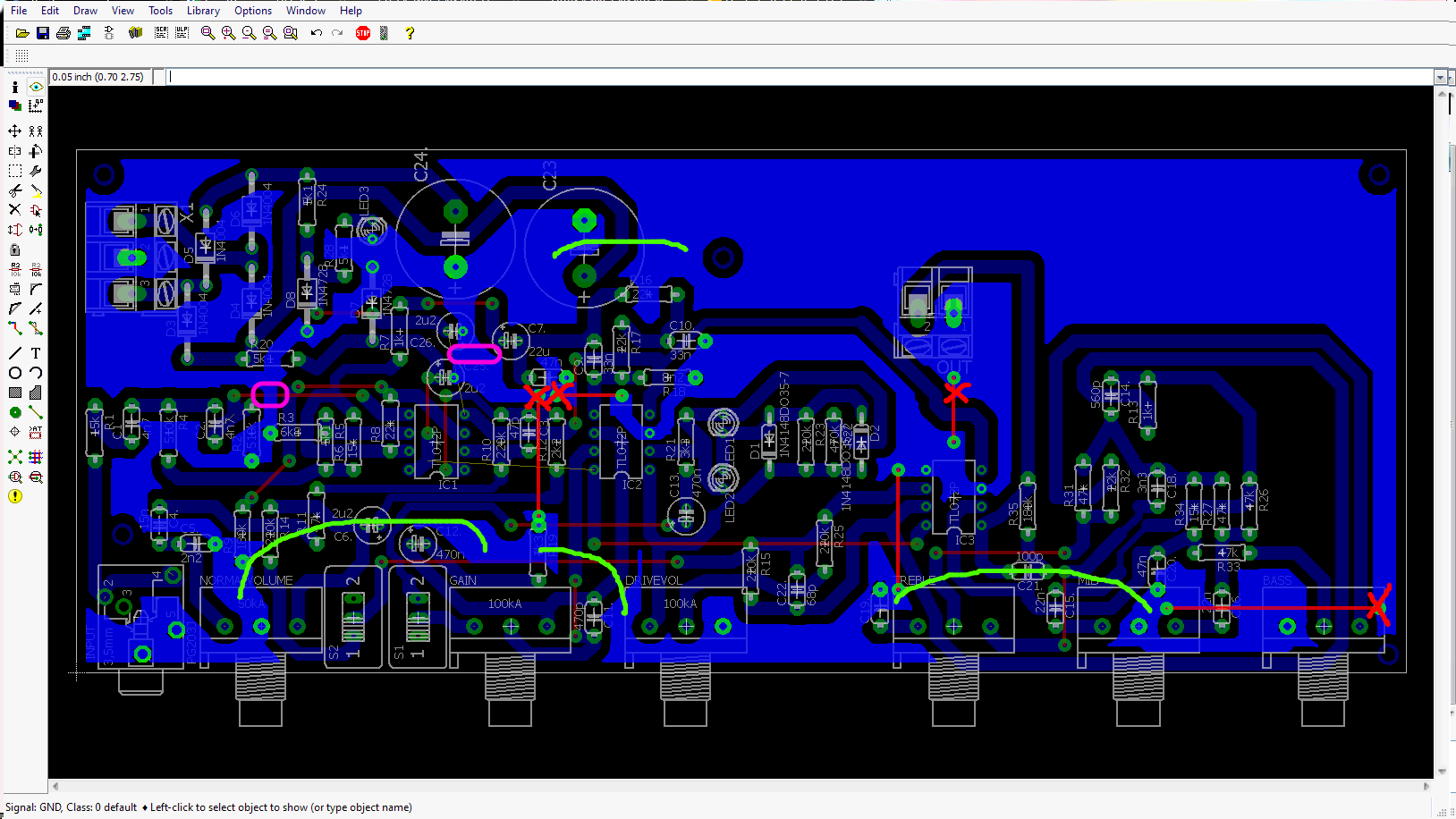This screenshot has width=1456, height=819.
Task: Select the Rotate tool
Action: 36,150
